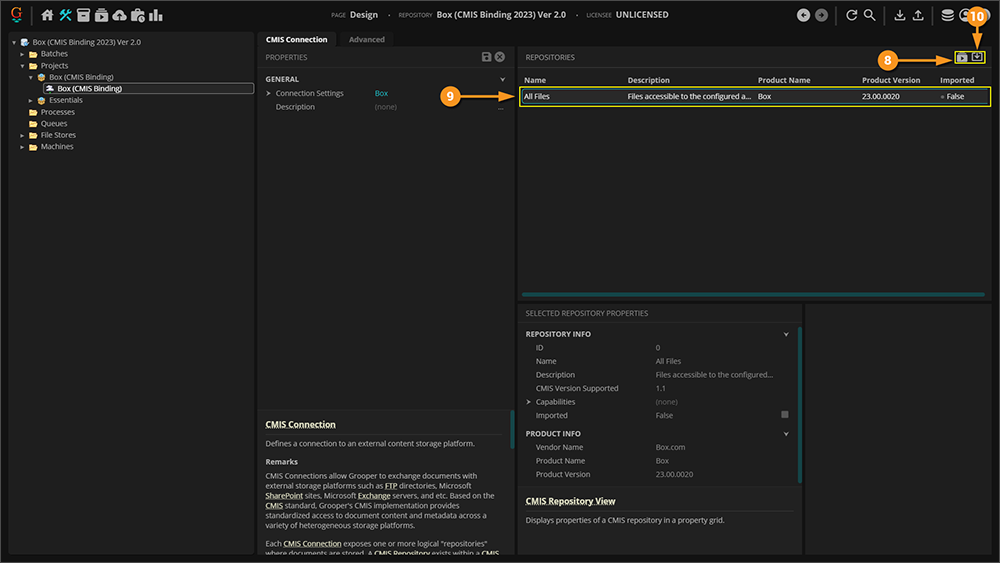Expand the Connection Settings property
The height and width of the screenshot is (563, 1000).
(268, 94)
